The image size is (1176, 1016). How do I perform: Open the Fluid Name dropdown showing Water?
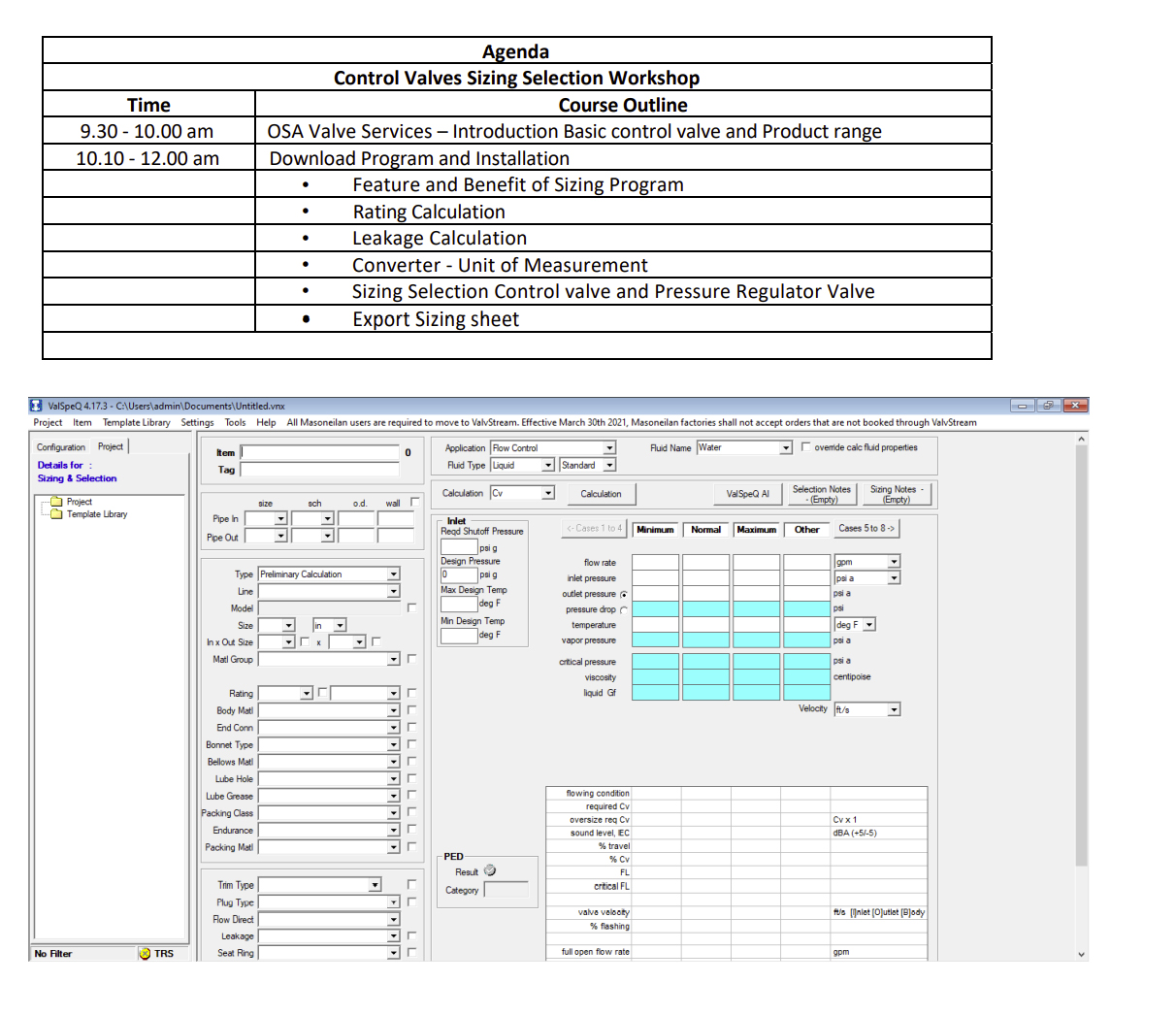pyautogui.click(x=786, y=448)
